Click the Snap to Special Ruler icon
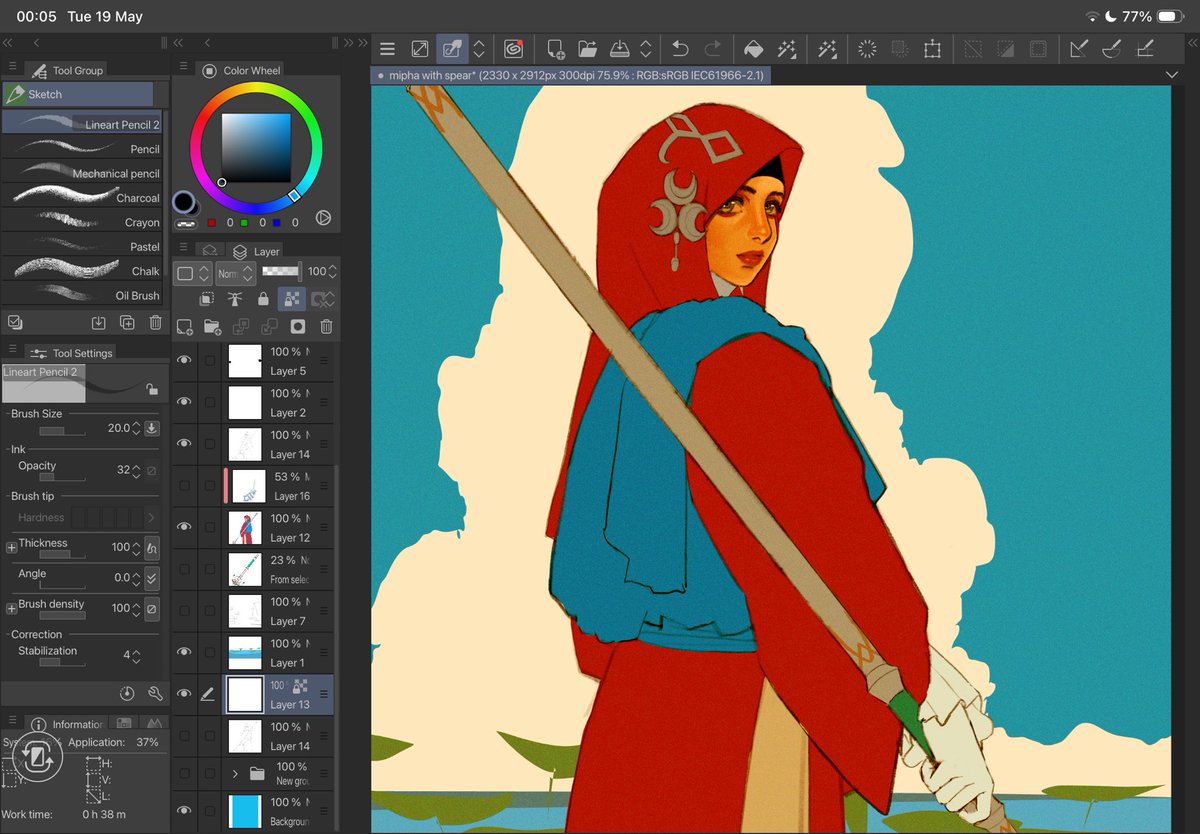This screenshot has width=1200, height=834. click(1111, 48)
